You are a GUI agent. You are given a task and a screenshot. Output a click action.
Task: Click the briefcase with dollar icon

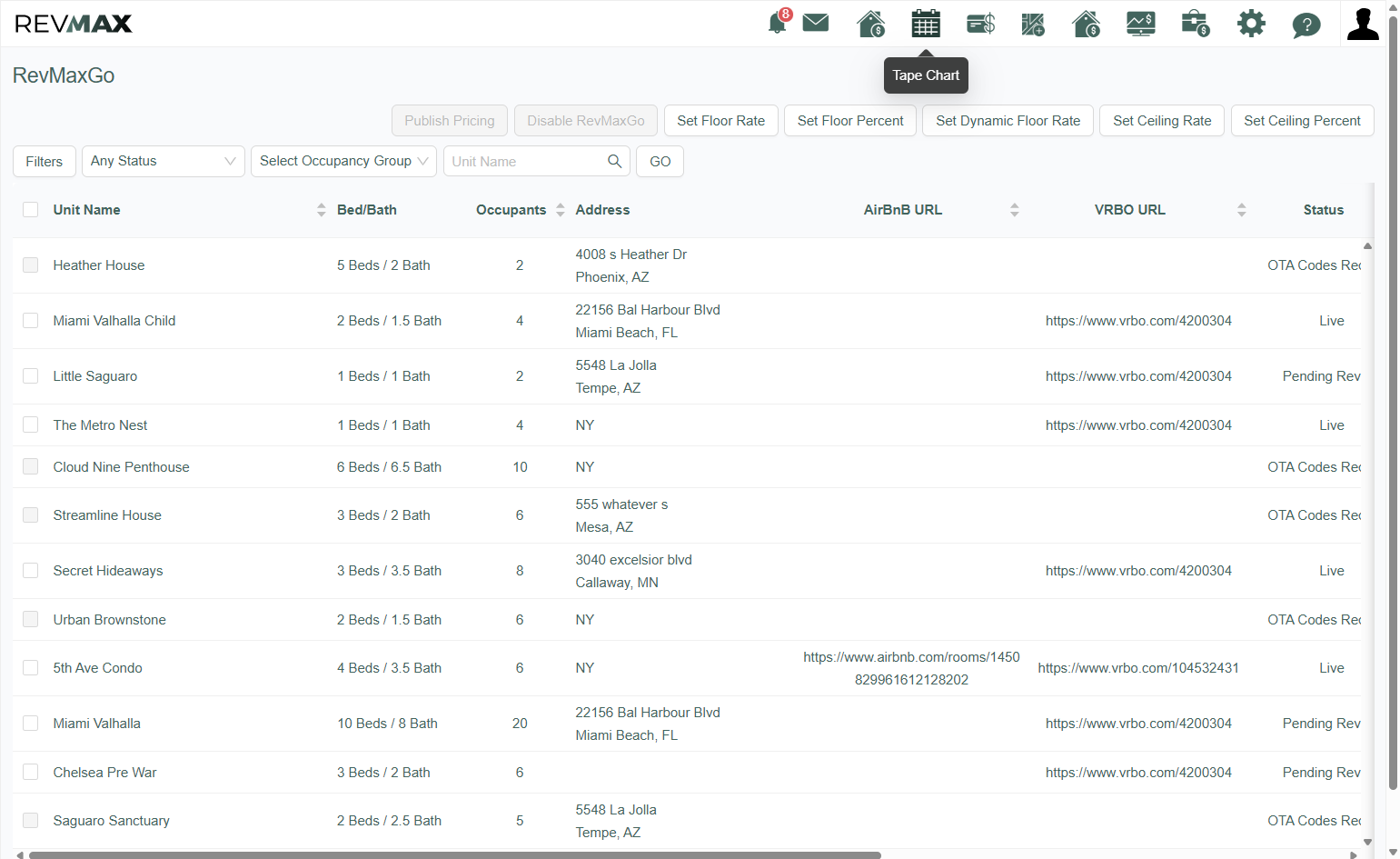[1196, 24]
